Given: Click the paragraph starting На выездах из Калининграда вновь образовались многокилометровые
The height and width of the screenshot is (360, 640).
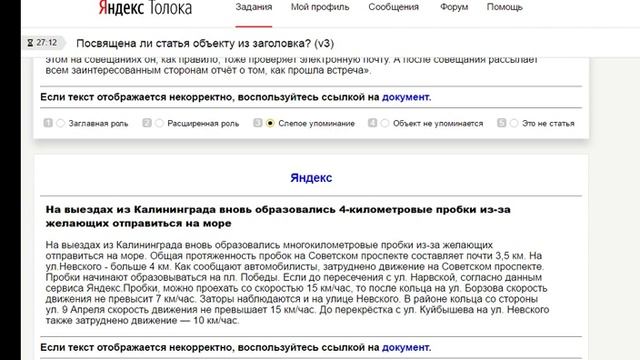Looking at the screenshot, I should point(297,282).
